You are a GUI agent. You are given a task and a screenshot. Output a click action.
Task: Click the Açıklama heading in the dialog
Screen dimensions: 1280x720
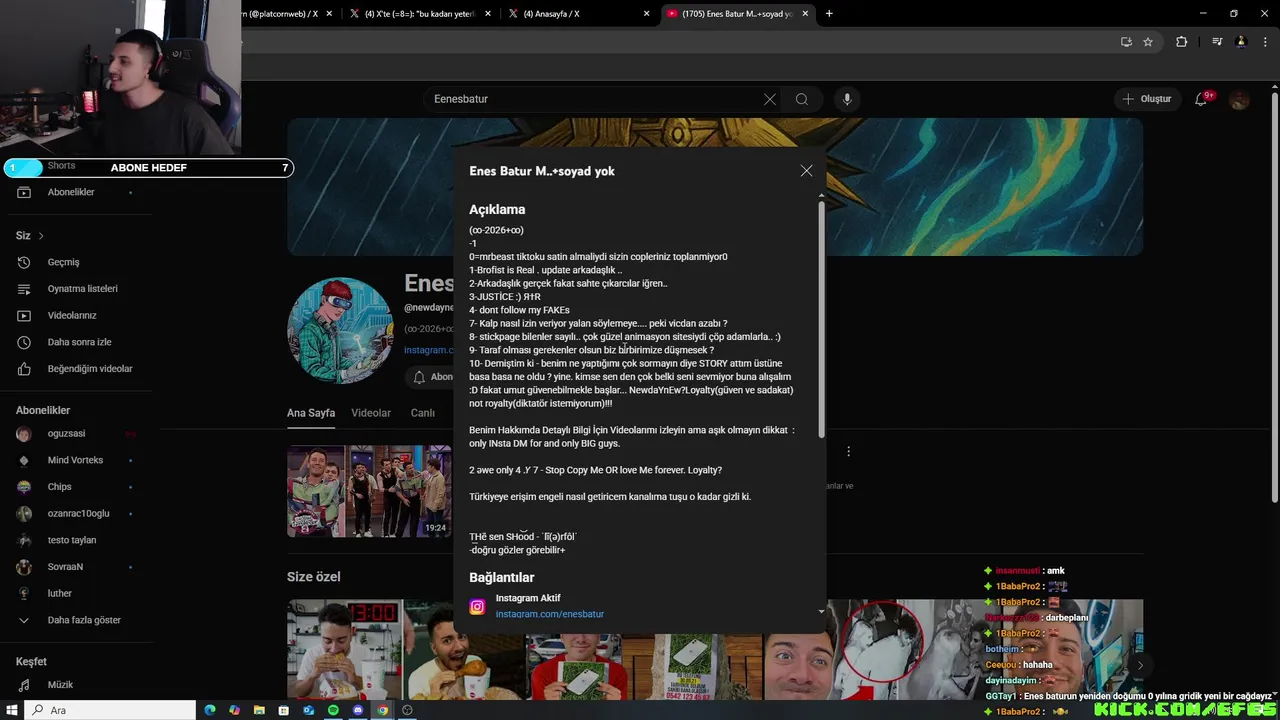coord(497,210)
